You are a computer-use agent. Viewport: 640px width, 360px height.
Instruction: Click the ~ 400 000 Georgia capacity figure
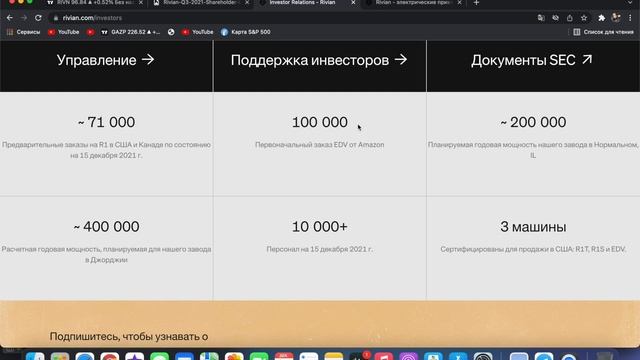click(106, 227)
